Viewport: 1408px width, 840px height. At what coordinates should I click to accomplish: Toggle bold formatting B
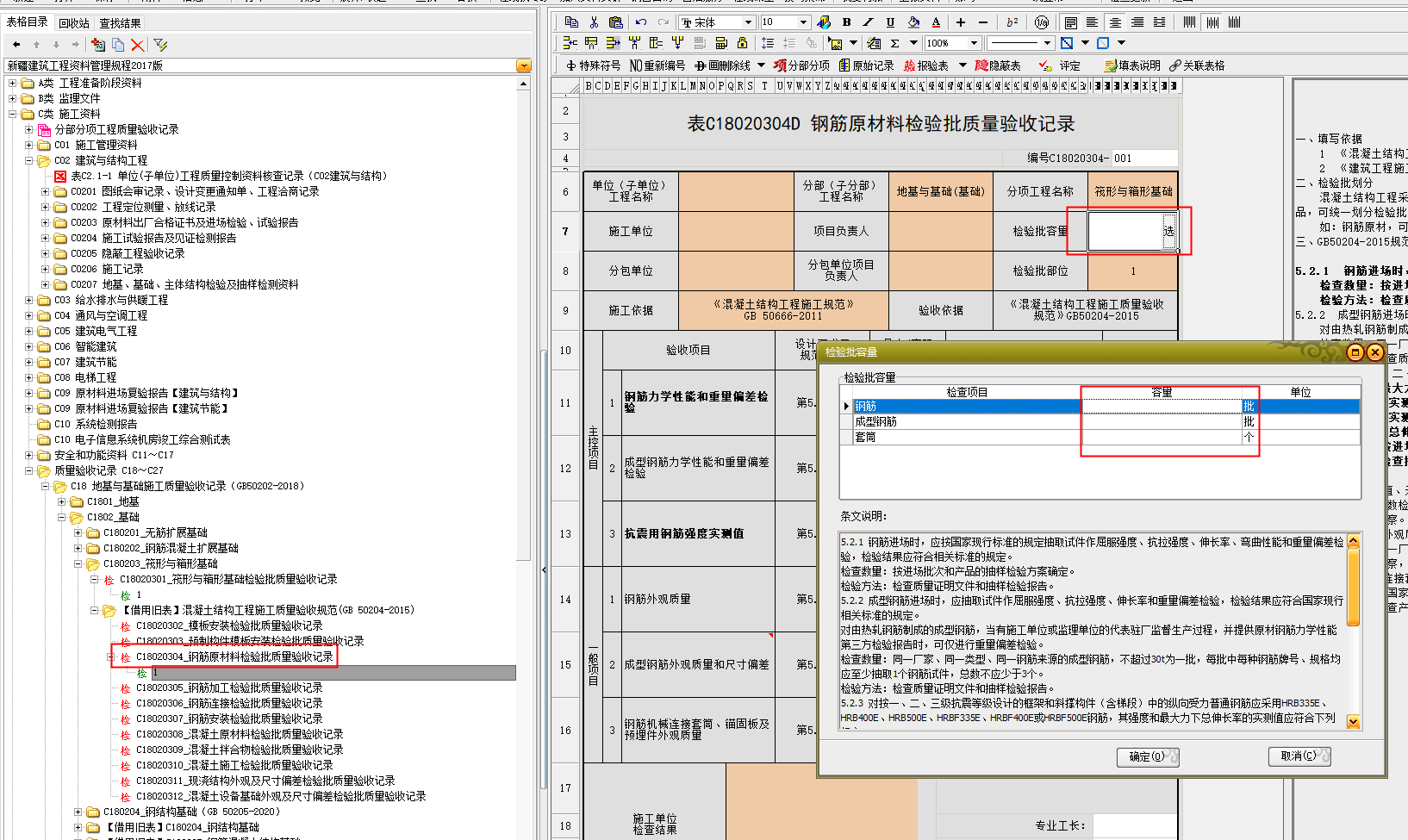pos(846,22)
